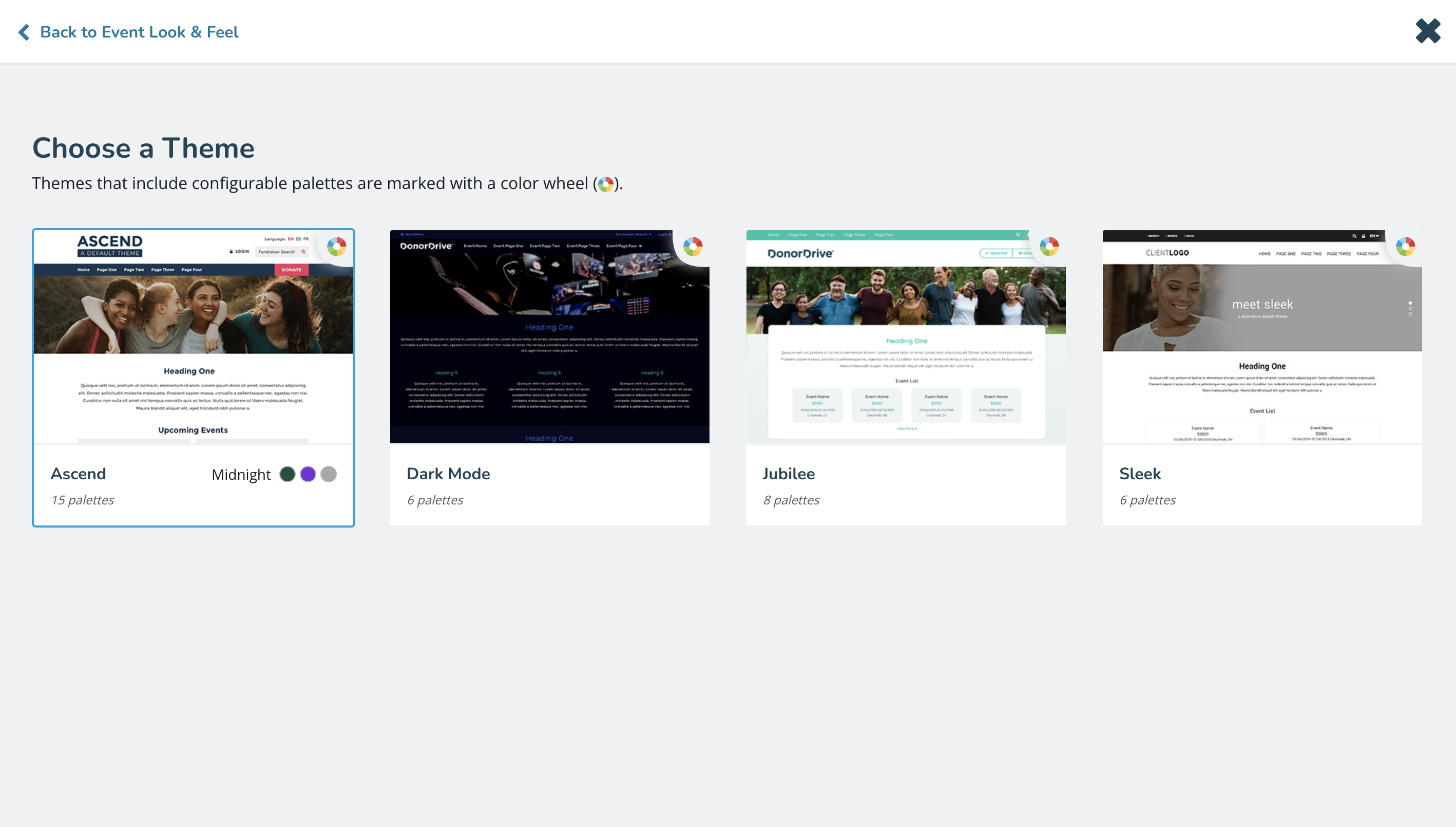The height and width of the screenshot is (827, 1456).
Task: Click the inline color wheel in description text
Action: tap(606, 184)
